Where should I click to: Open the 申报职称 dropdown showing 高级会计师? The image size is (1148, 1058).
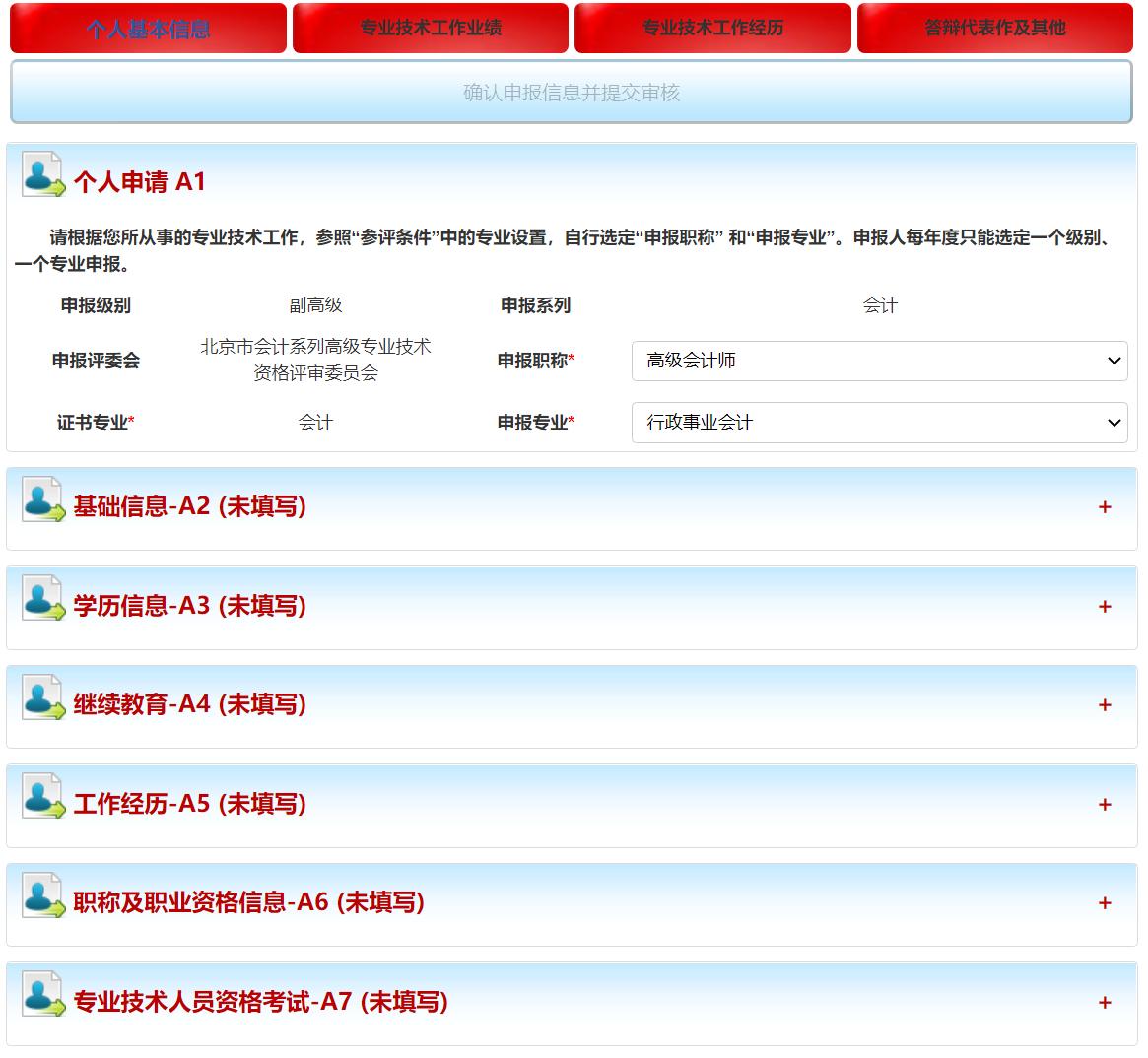tap(879, 362)
